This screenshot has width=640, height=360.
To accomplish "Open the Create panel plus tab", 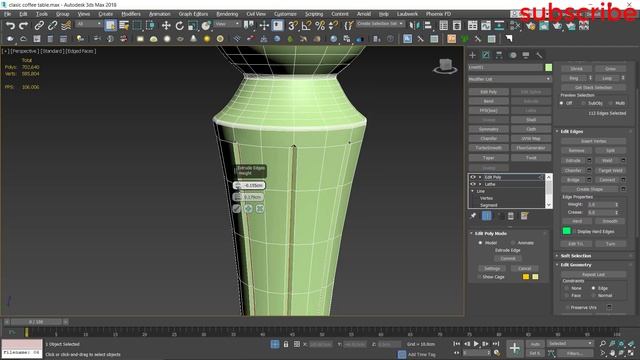I will [473, 55].
